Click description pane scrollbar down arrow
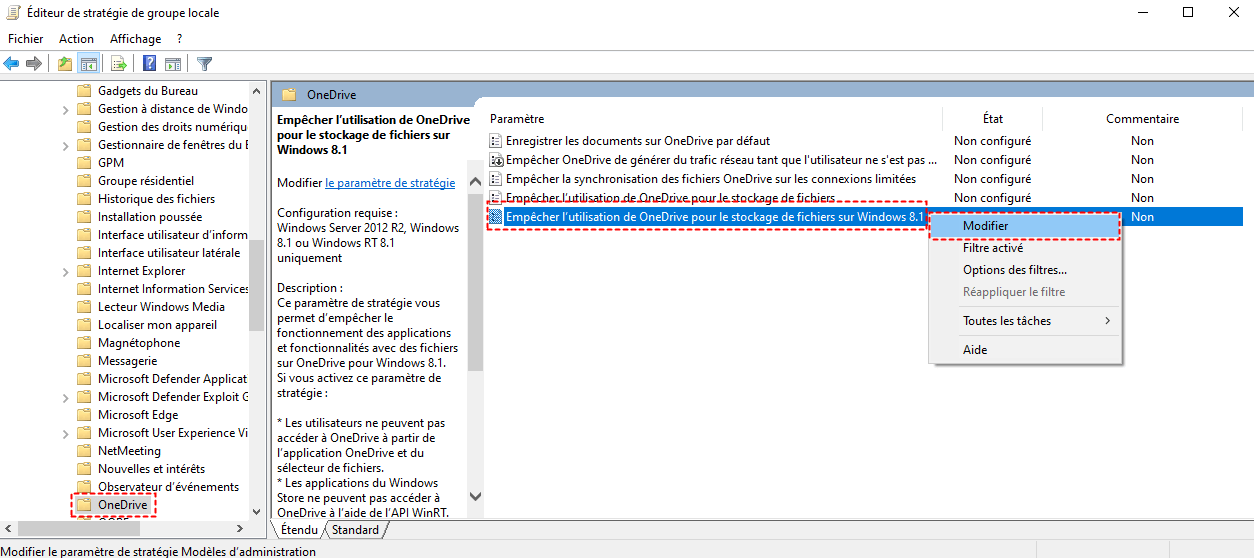The image size is (1254, 558). (x=475, y=496)
